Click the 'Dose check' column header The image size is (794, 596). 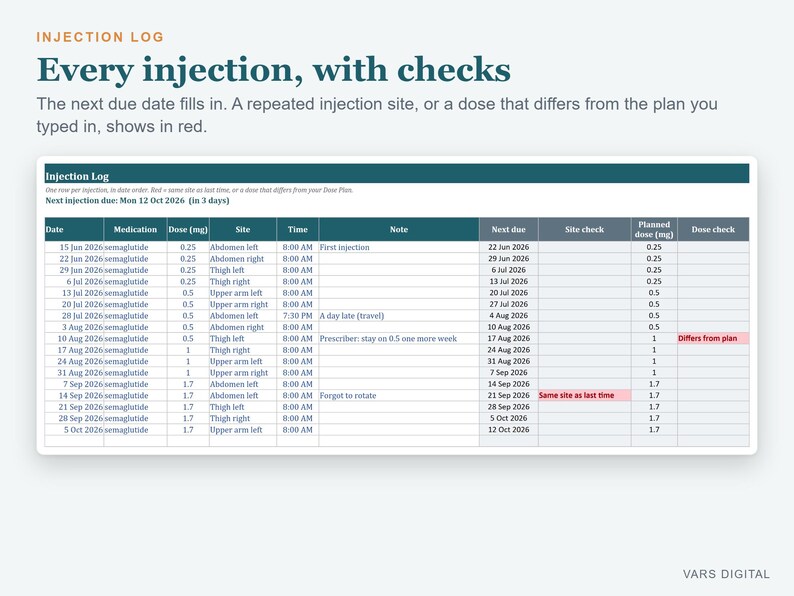[x=713, y=229]
